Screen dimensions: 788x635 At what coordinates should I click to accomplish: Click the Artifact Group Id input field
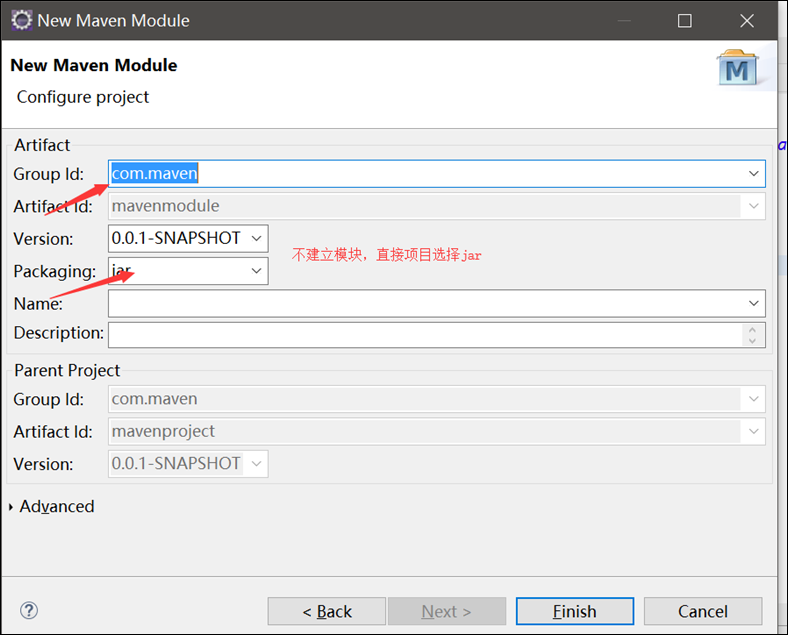click(x=437, y=174)
